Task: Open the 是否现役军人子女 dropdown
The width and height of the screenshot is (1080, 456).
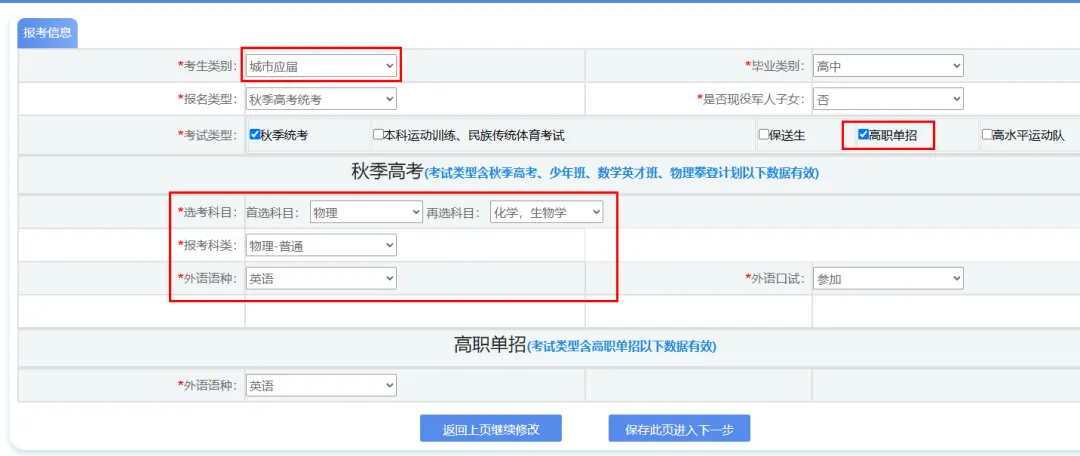Action: (x=888, y=99)
